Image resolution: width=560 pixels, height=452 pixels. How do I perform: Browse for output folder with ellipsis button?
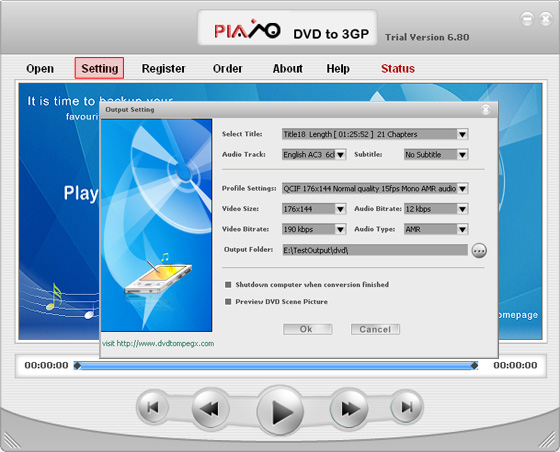coord(479,250)
